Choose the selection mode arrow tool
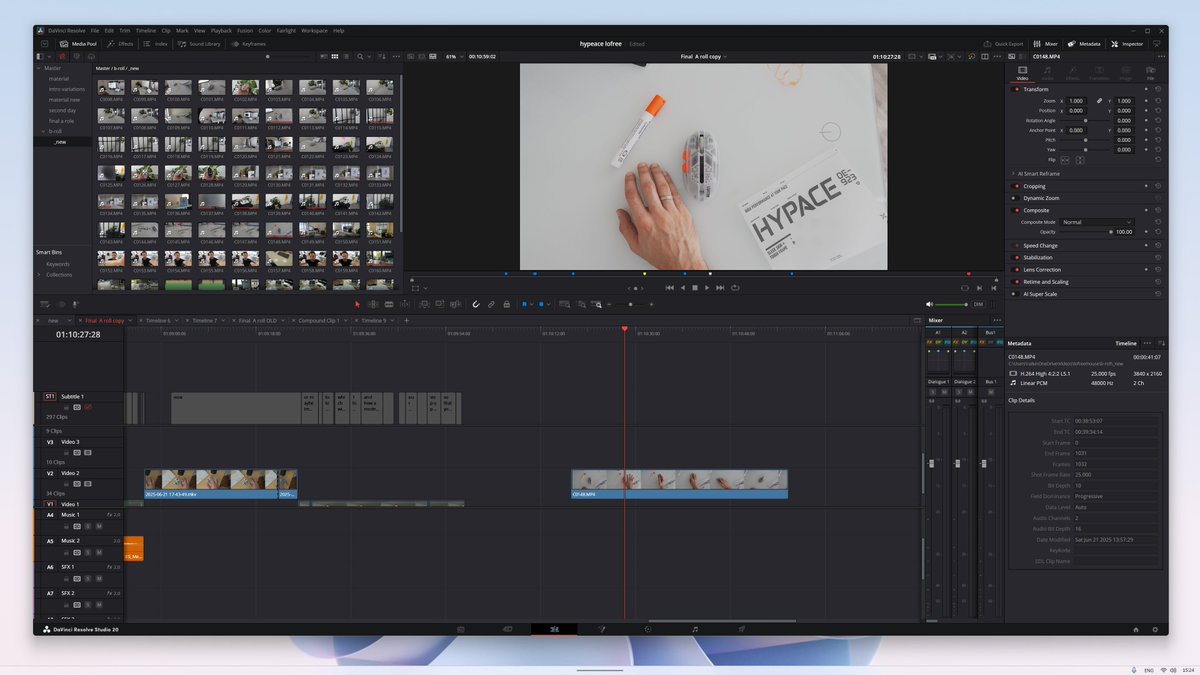 pos(357,304)
